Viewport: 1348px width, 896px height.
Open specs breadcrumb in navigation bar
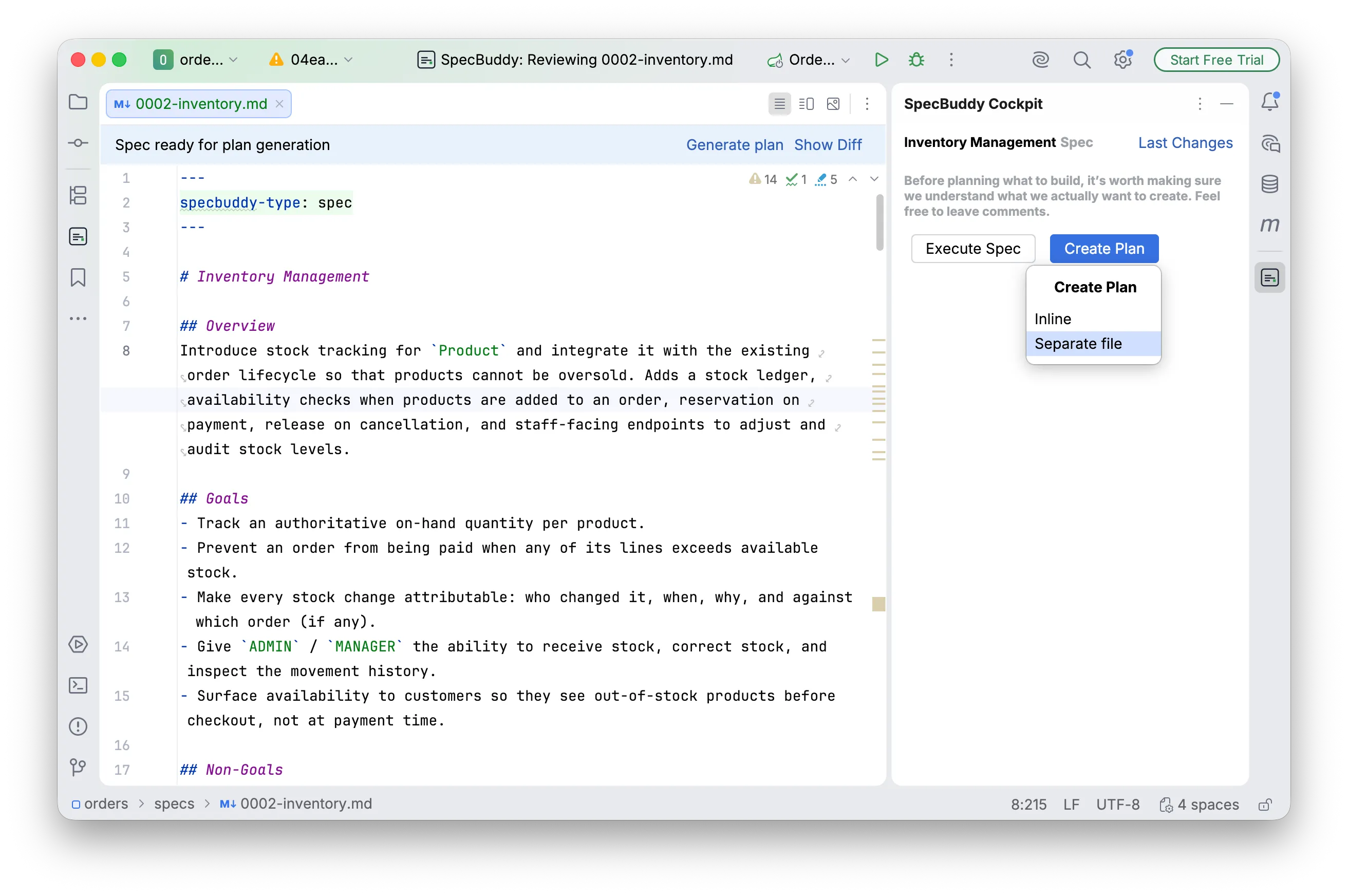tap(174, 804)
